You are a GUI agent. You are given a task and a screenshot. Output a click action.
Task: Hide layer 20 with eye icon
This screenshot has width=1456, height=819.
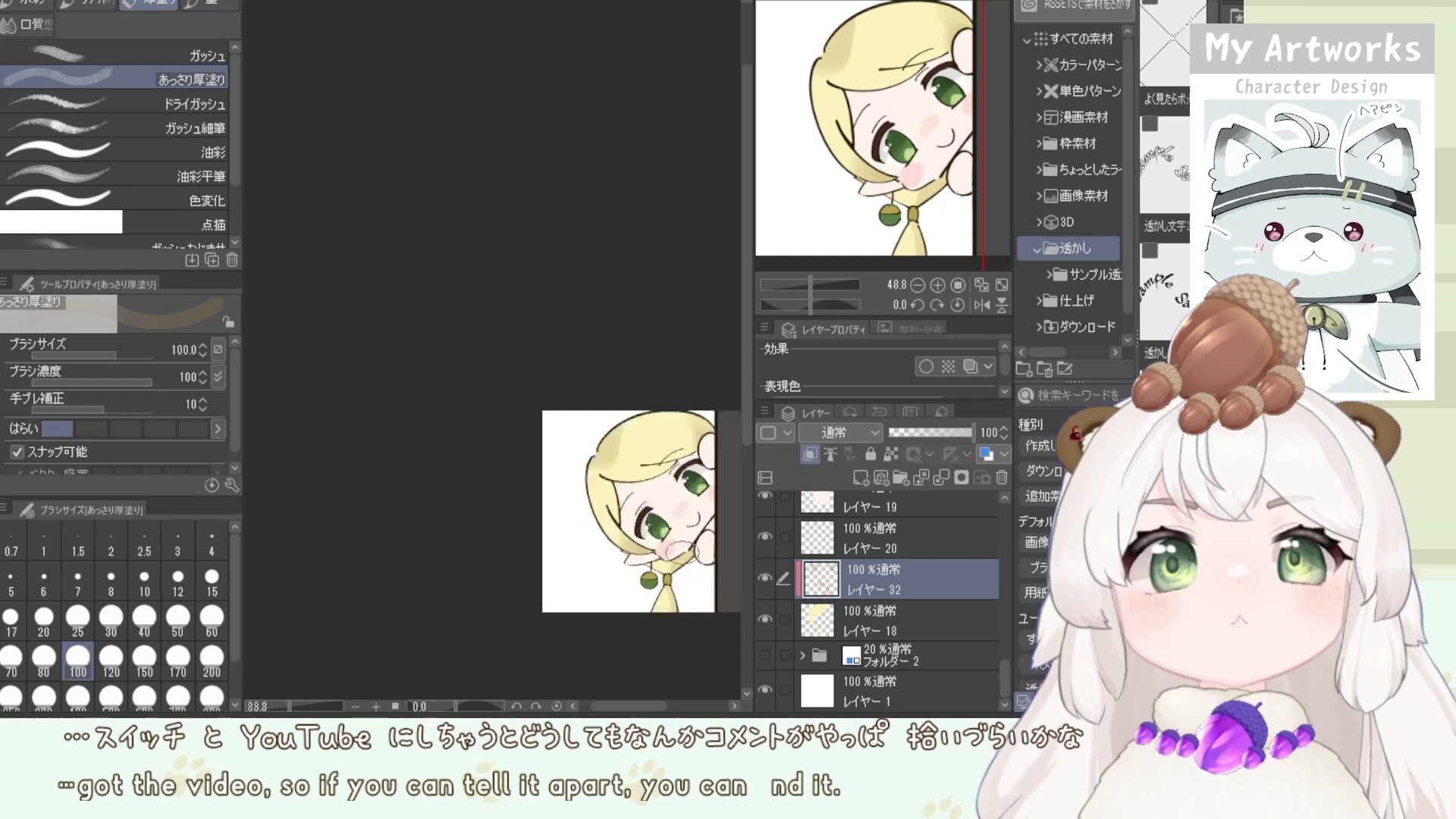[x=765, y=537]
